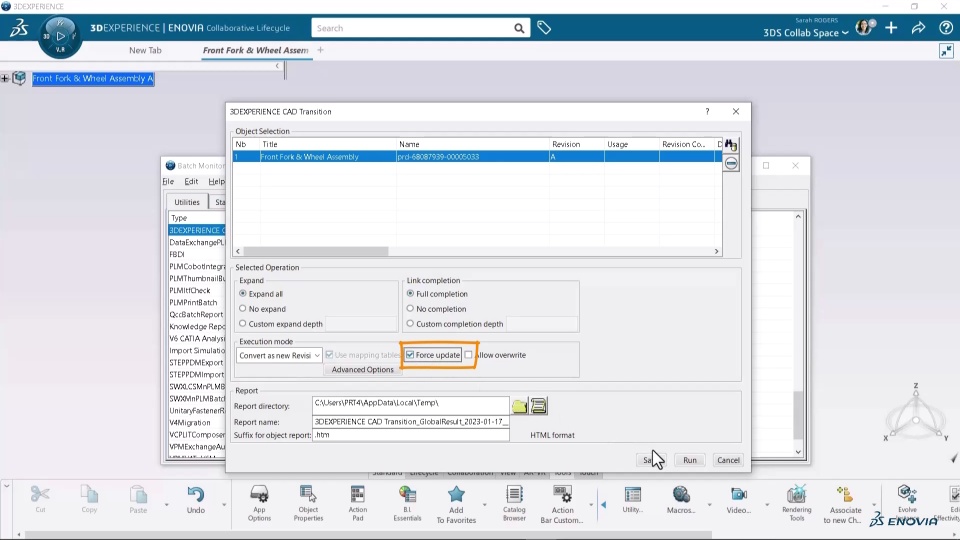Open Action Bar Customization tool
This screenshot has height=540, width=960.
coord(562,504)
